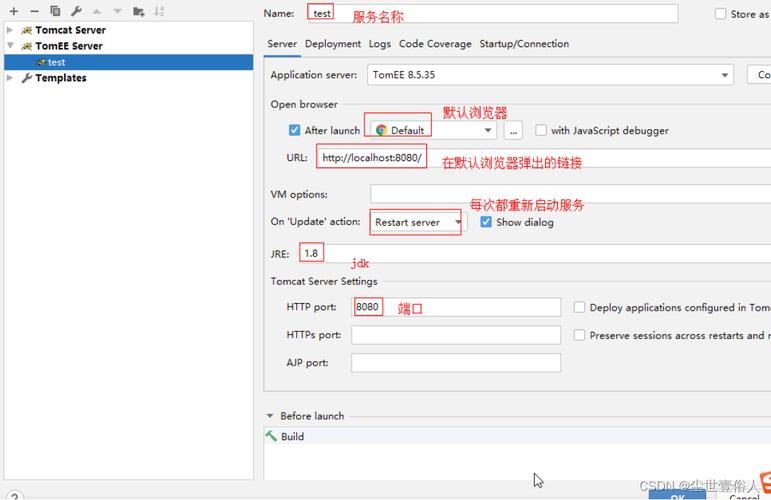Copy configuration icon in toolbar

[55, 11]
